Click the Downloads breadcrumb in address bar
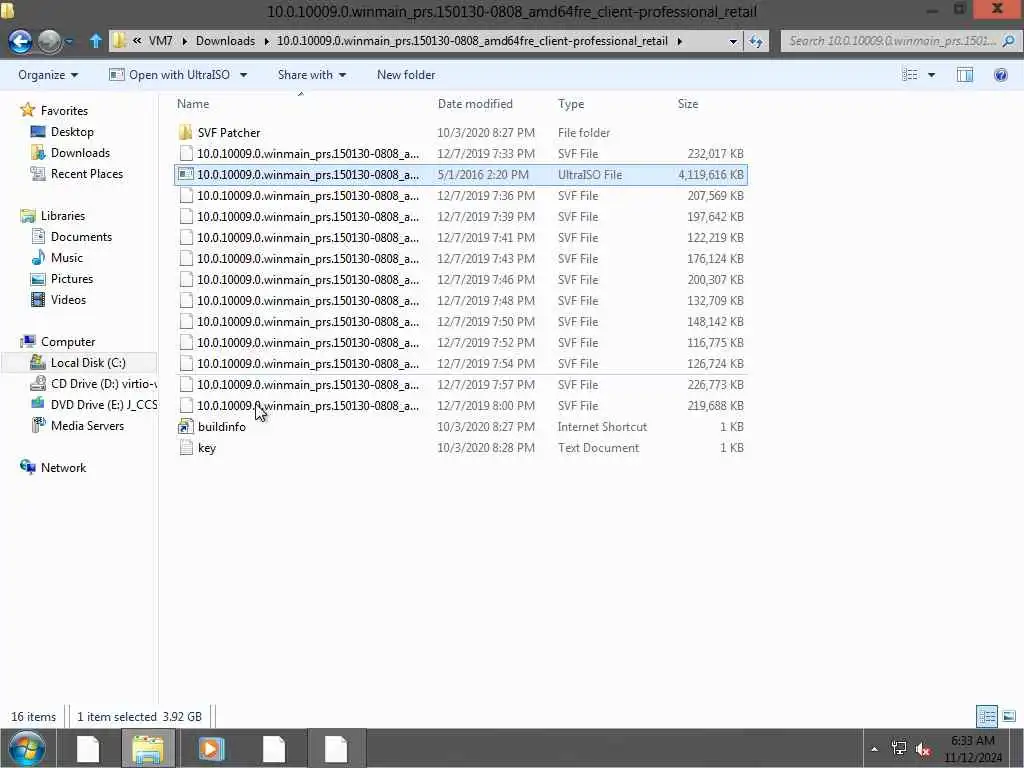The height and width of the screenshot is (768, 1024). click(x=225, y=40)
